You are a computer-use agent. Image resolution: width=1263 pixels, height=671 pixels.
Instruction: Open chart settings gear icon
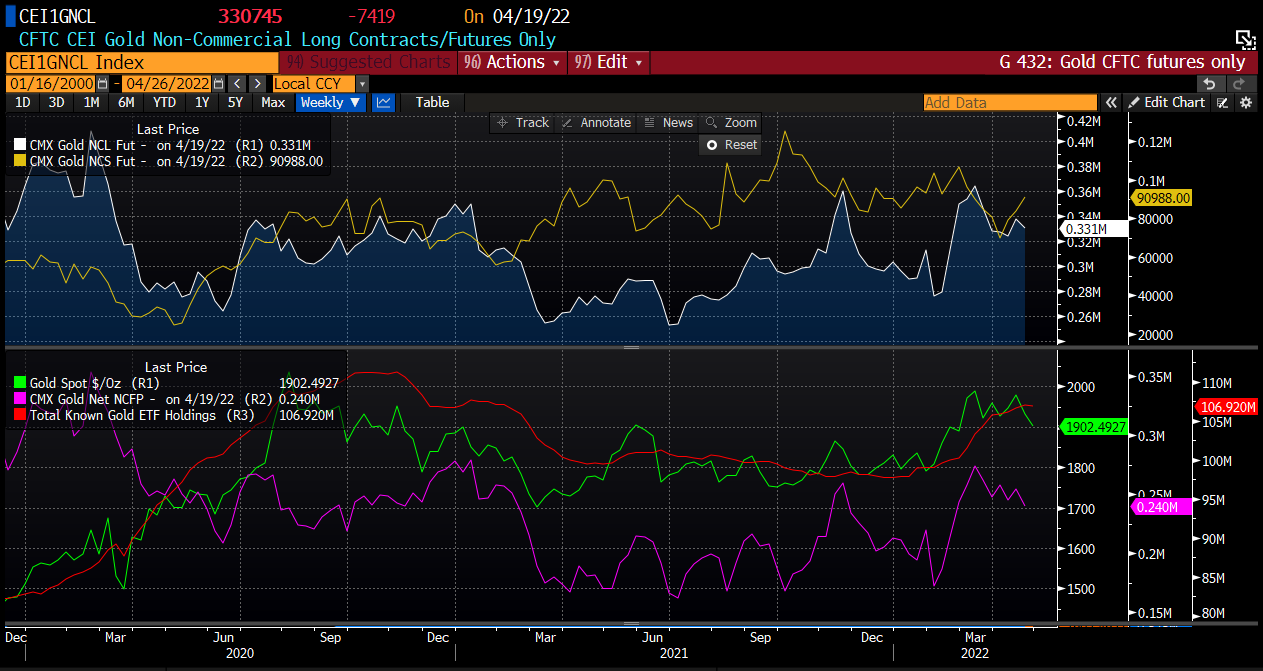[1245, 102]
